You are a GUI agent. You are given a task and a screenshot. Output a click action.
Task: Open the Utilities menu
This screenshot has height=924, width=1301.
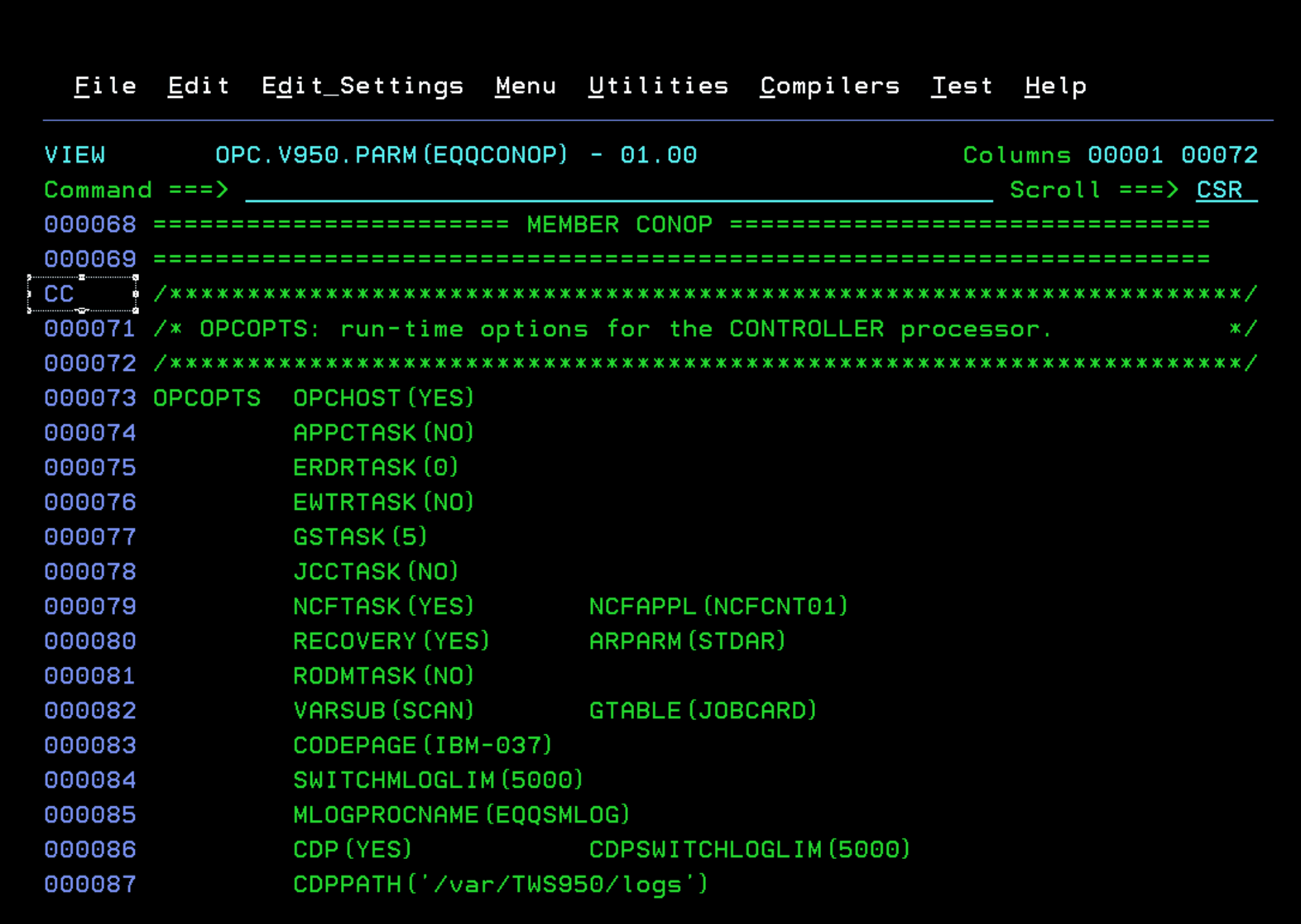(659, 85)
